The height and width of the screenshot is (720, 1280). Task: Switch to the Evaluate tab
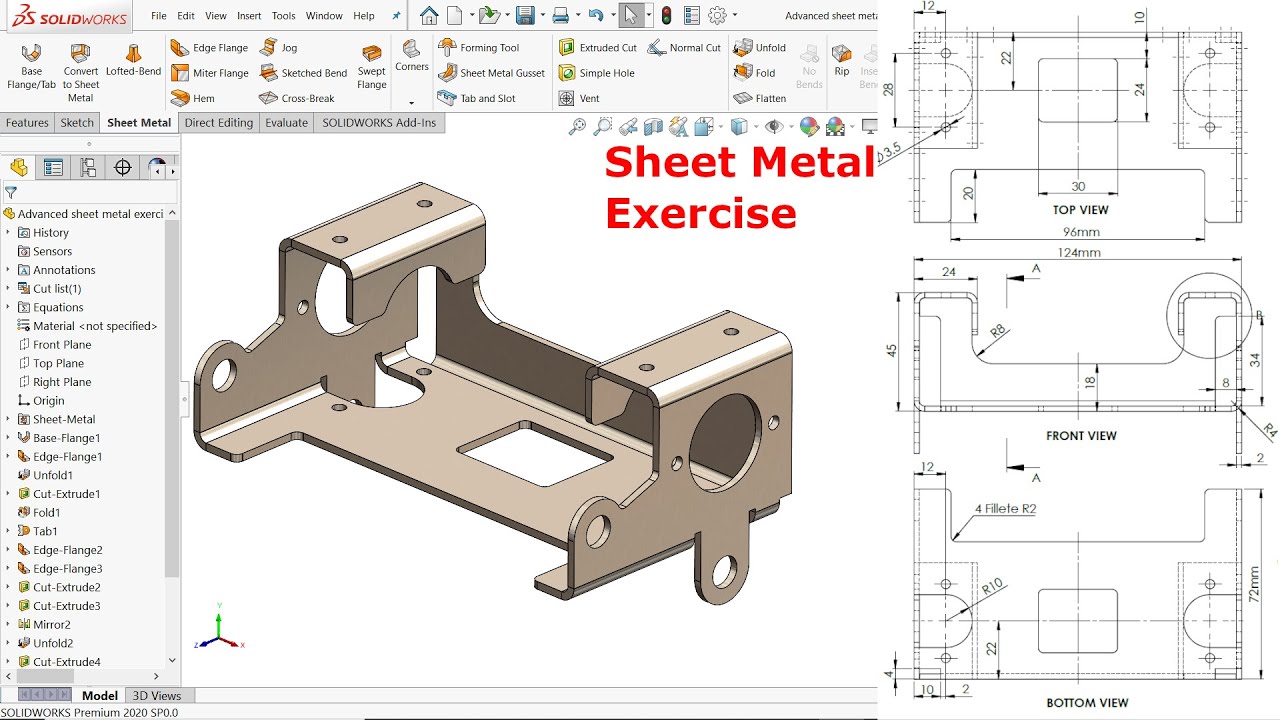click(x=286, y=123)
